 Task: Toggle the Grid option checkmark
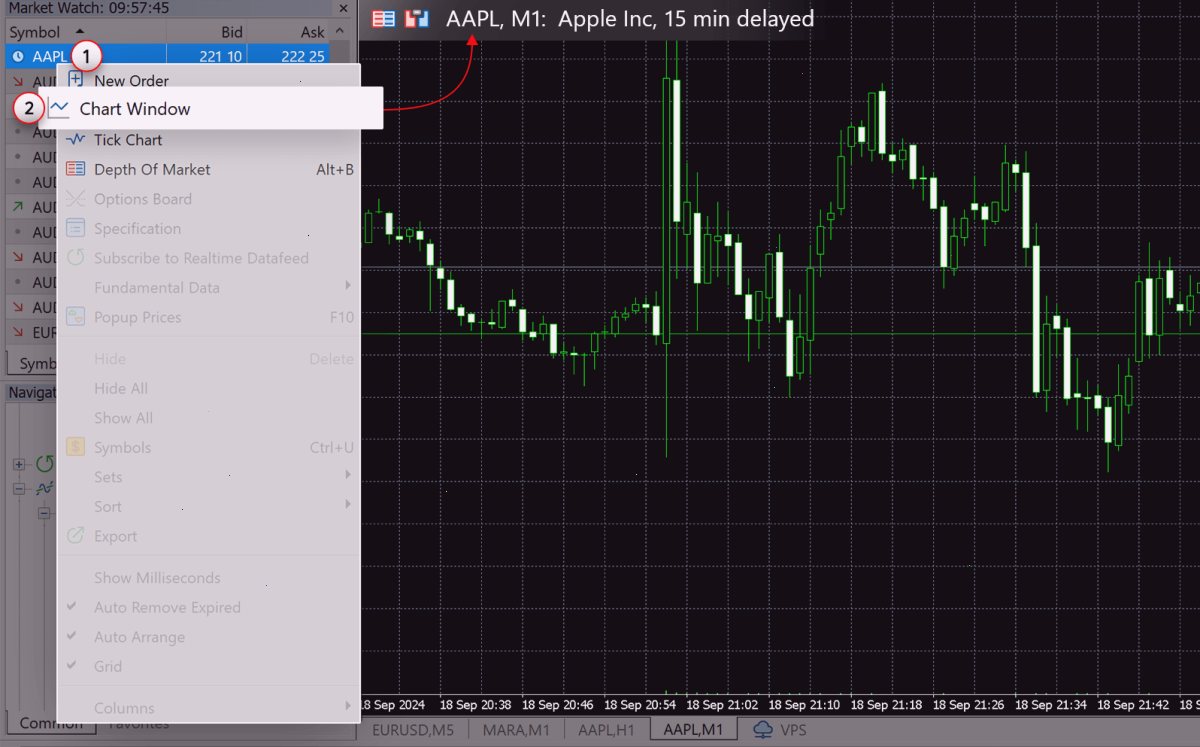click(72, 666)
